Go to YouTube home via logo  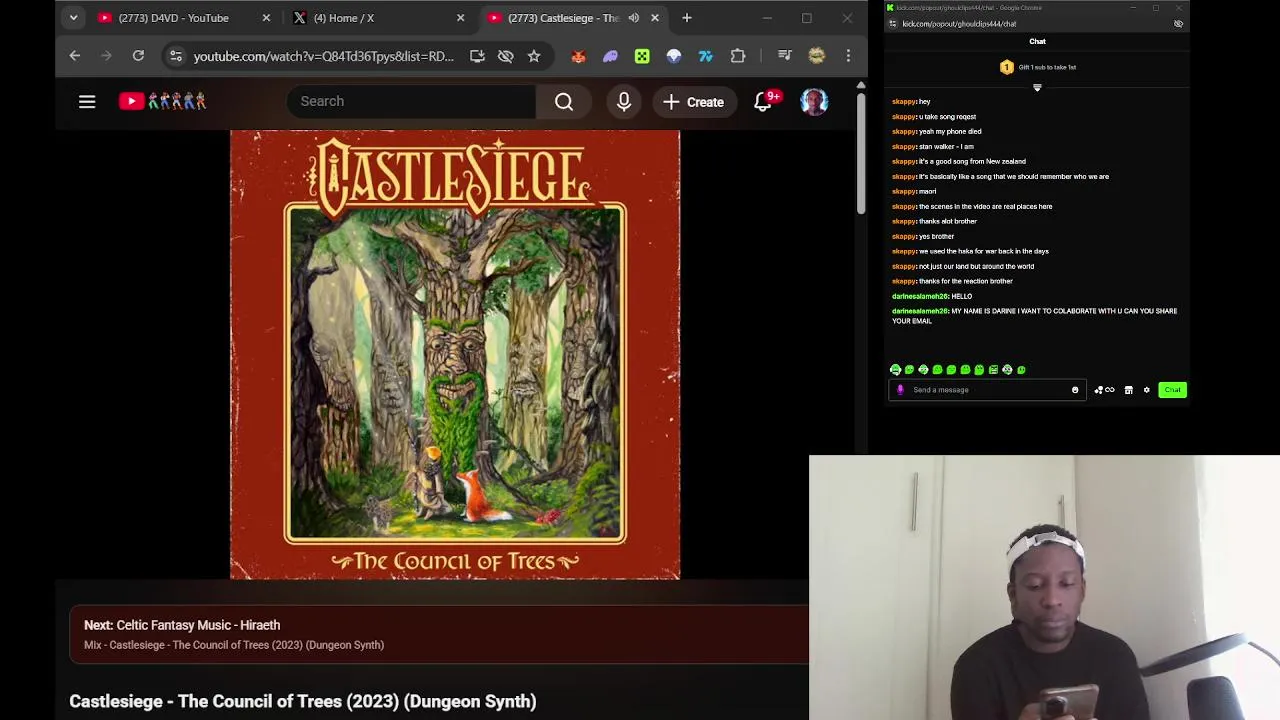click(163, 101)
